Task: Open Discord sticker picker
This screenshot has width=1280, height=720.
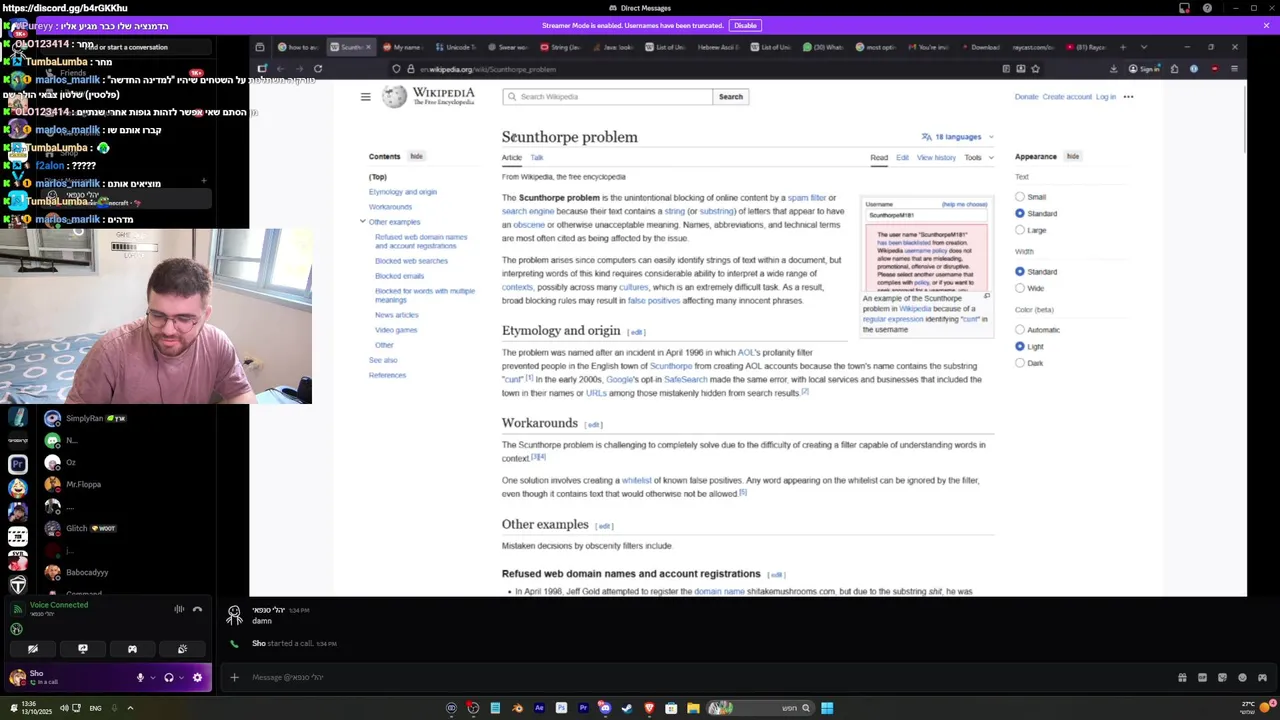Action: (1222, 677)
